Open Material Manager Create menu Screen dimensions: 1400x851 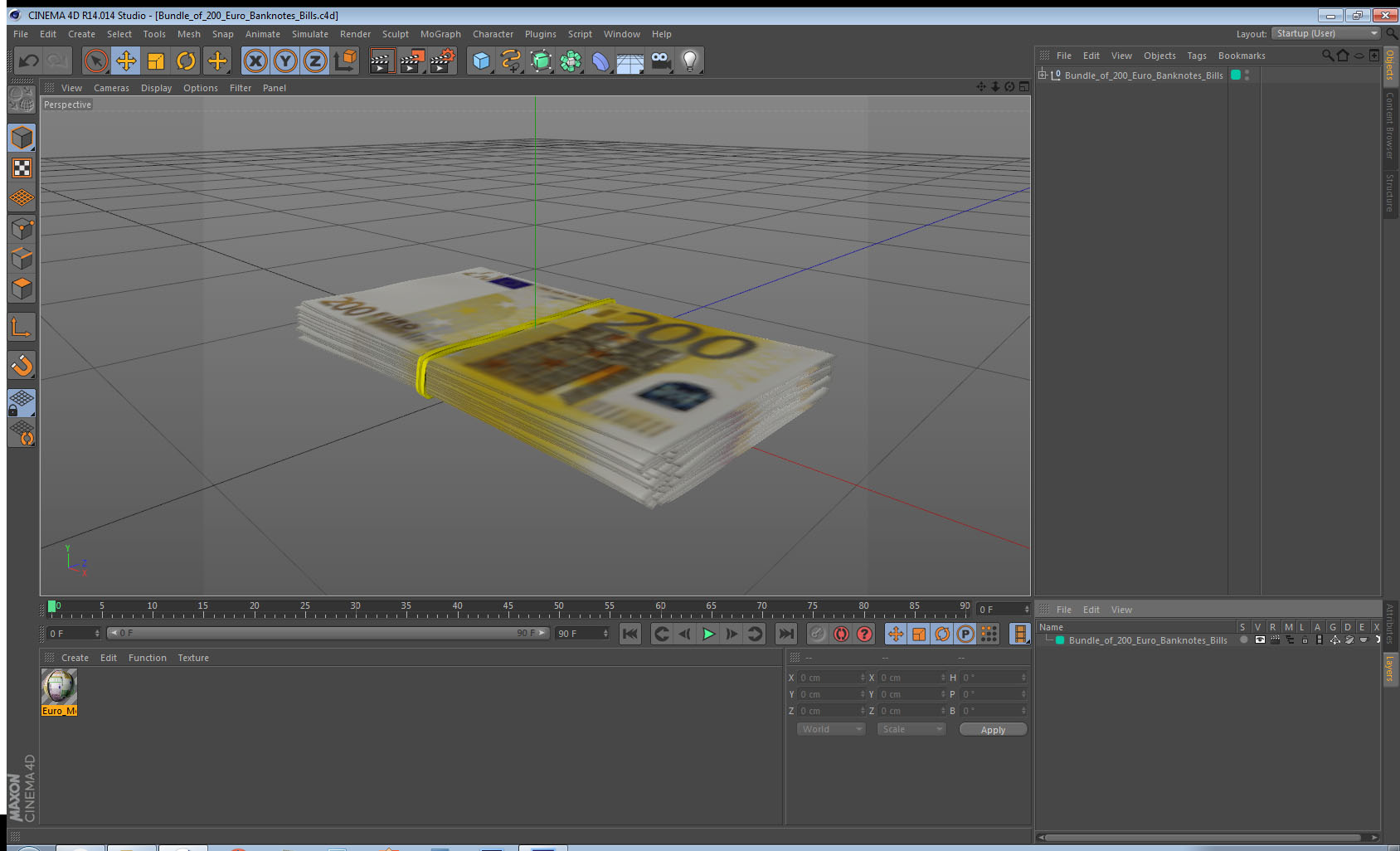tap(75, 658)
